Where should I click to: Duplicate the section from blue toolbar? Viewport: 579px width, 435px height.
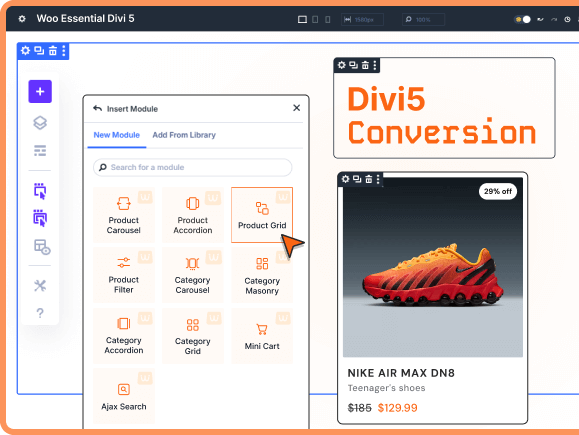39,50
